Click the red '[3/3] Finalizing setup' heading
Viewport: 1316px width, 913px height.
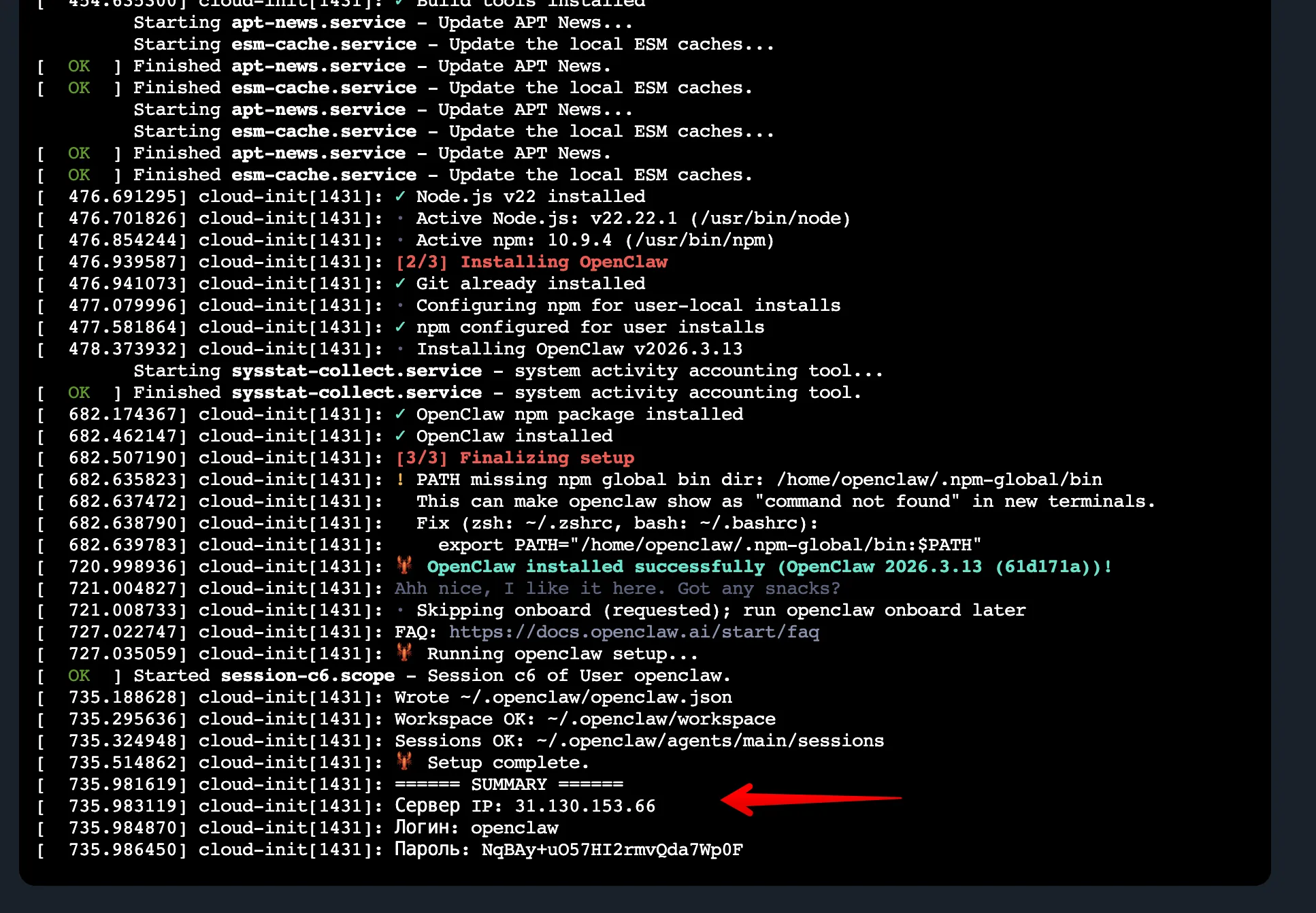[514, 458]
